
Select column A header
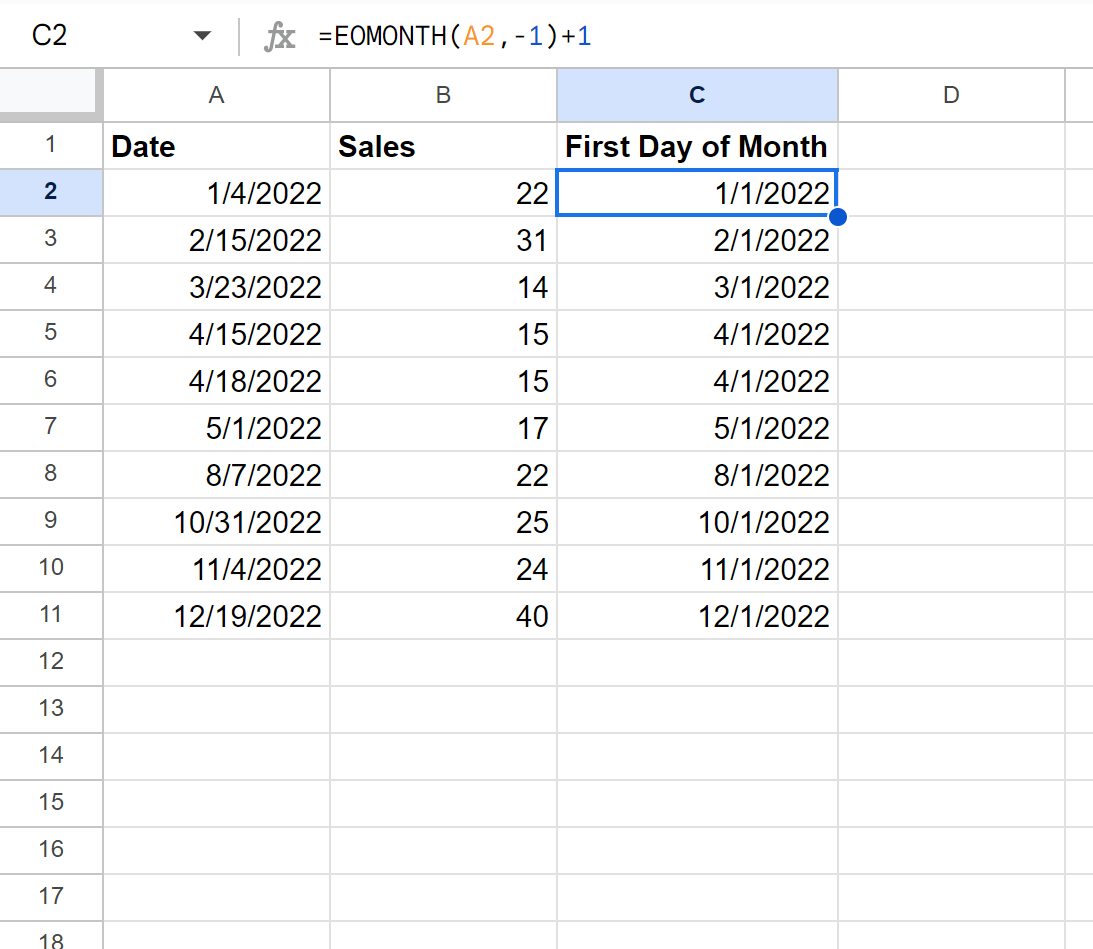coord(216,95)
